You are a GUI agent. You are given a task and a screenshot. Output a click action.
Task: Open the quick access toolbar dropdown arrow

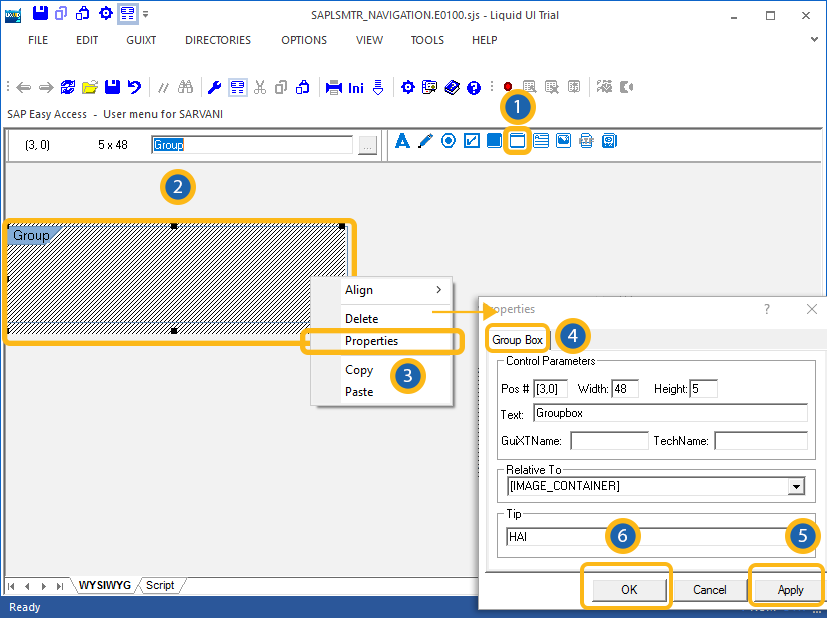(146, 15)
